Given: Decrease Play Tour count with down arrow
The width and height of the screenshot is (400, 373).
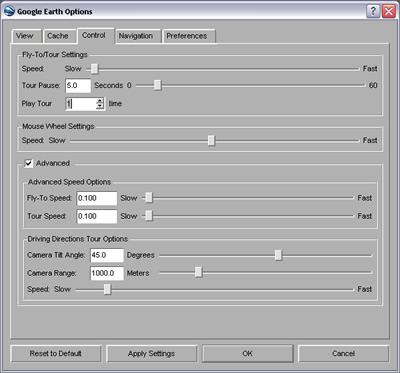Looking at the screenshot, I should point(100,107).
